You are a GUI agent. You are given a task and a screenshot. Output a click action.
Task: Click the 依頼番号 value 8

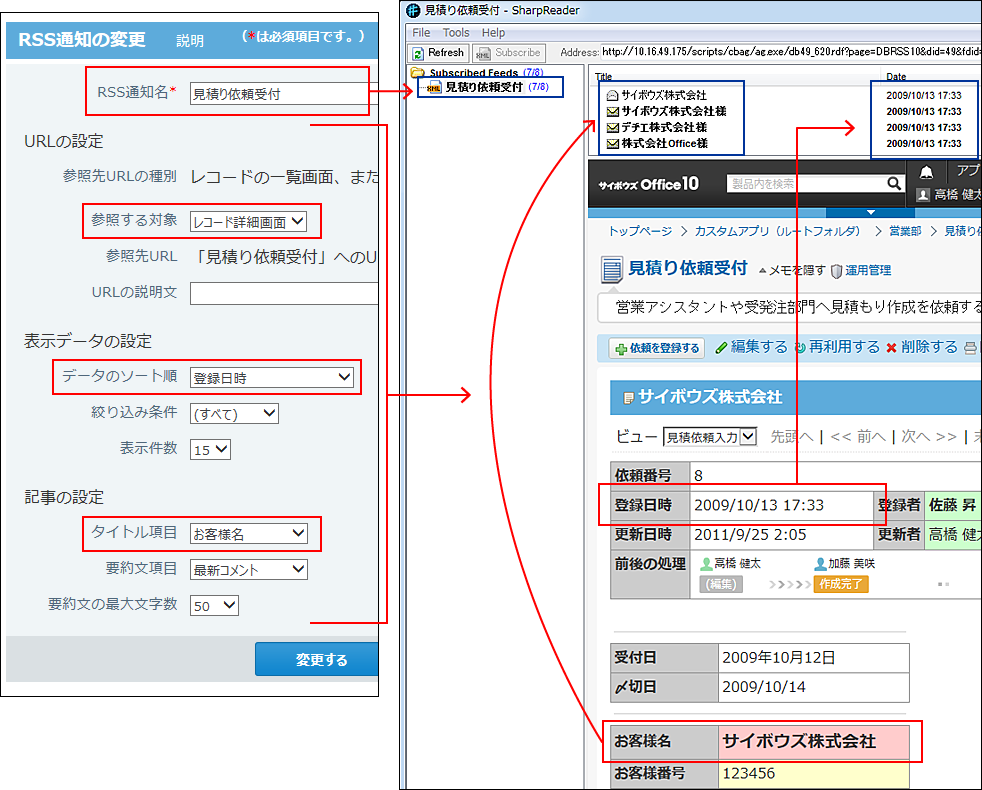coord(698,476)
